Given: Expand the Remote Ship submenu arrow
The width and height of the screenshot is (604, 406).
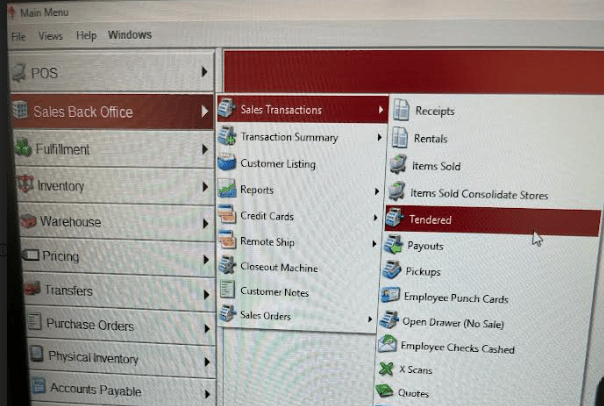Looking at the screenshot, I should click(373, 244).
